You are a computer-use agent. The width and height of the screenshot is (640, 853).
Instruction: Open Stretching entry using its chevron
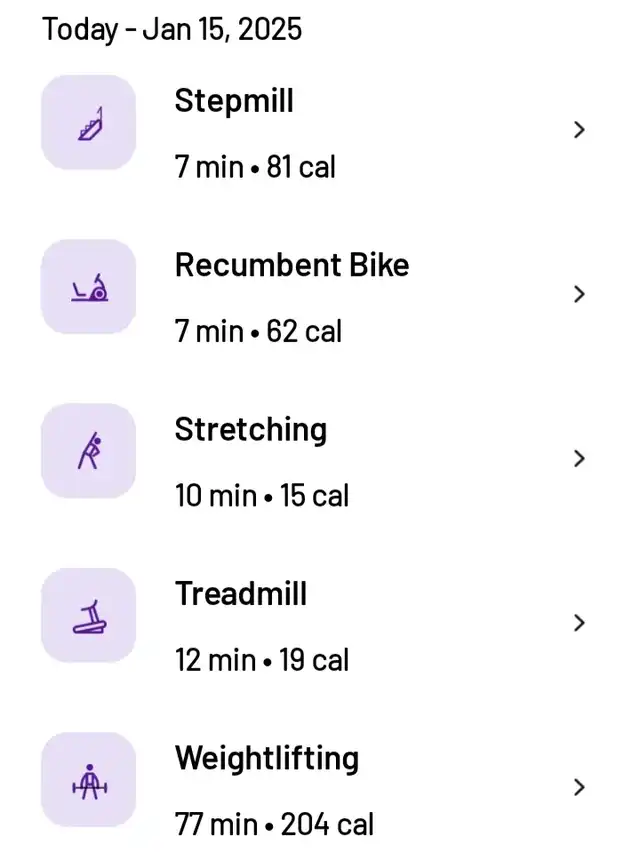click(580, 458)
